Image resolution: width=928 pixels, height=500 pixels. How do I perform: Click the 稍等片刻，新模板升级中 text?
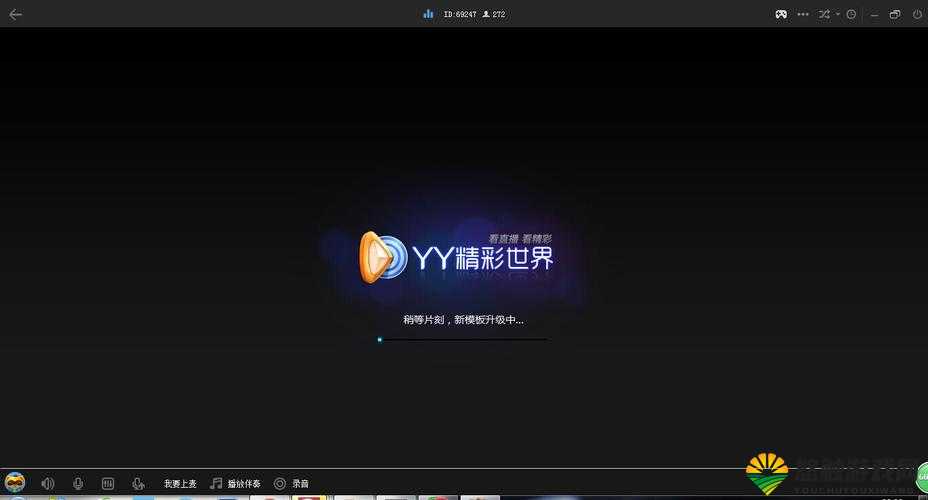463,320
